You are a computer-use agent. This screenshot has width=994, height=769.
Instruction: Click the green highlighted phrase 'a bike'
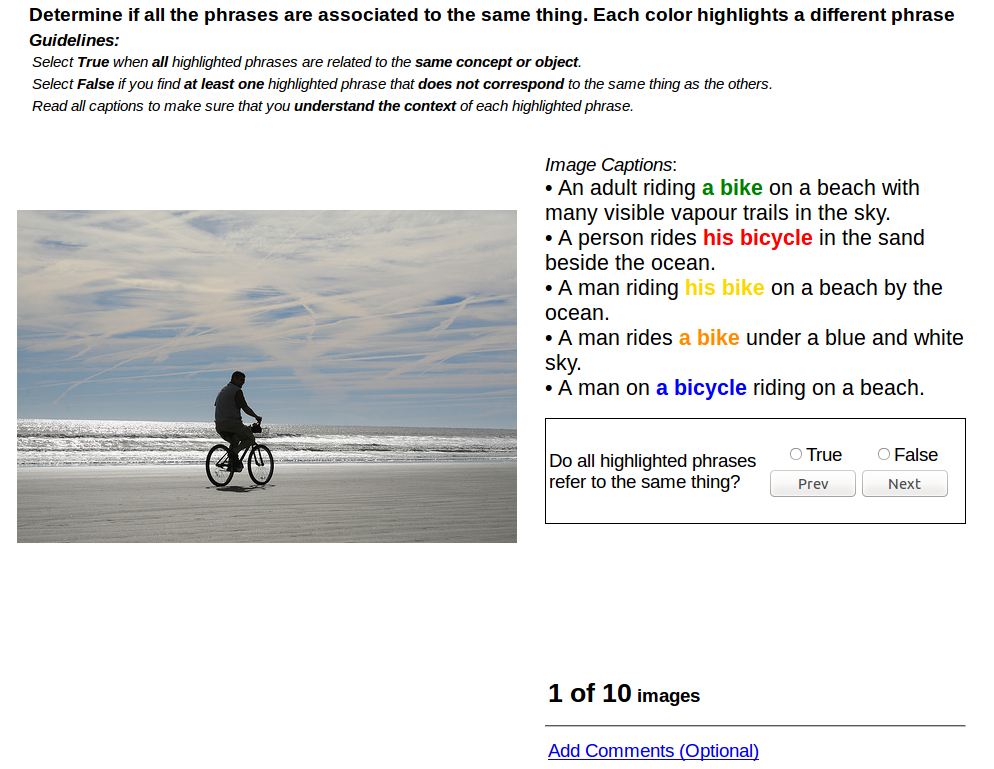pos(732,188)
